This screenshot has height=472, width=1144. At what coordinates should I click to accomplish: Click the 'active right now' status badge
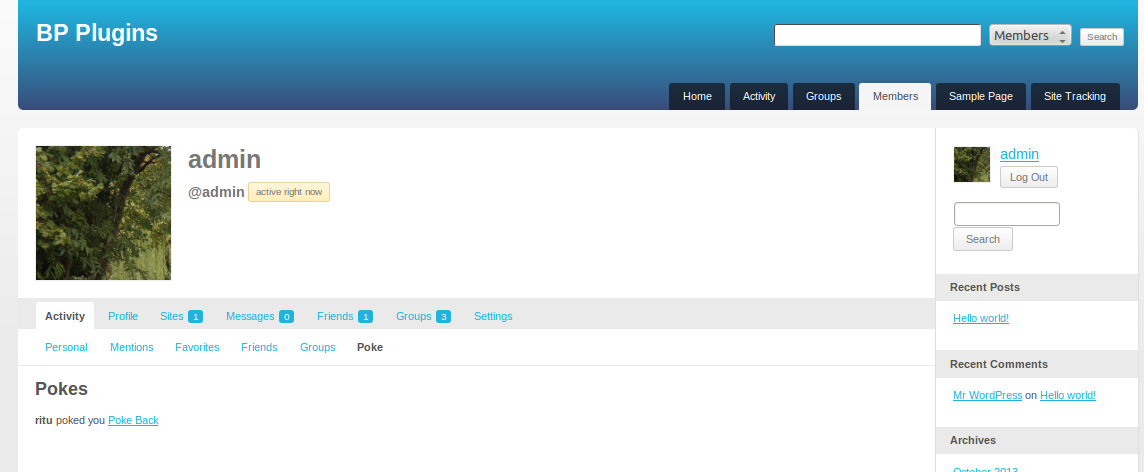(x=289, y=192)
